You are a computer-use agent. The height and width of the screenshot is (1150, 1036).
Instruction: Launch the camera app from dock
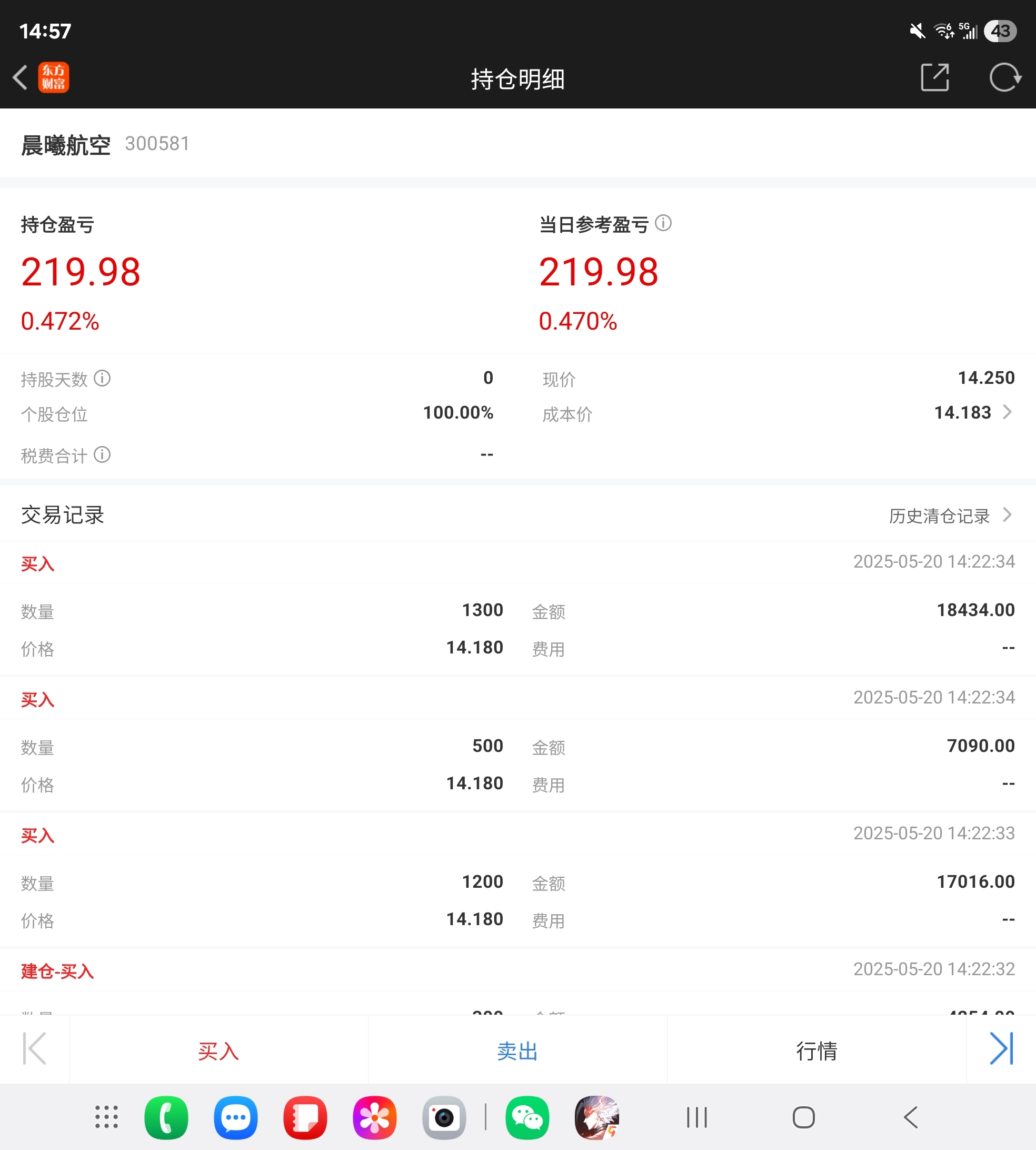click(x=444, y=1117)
